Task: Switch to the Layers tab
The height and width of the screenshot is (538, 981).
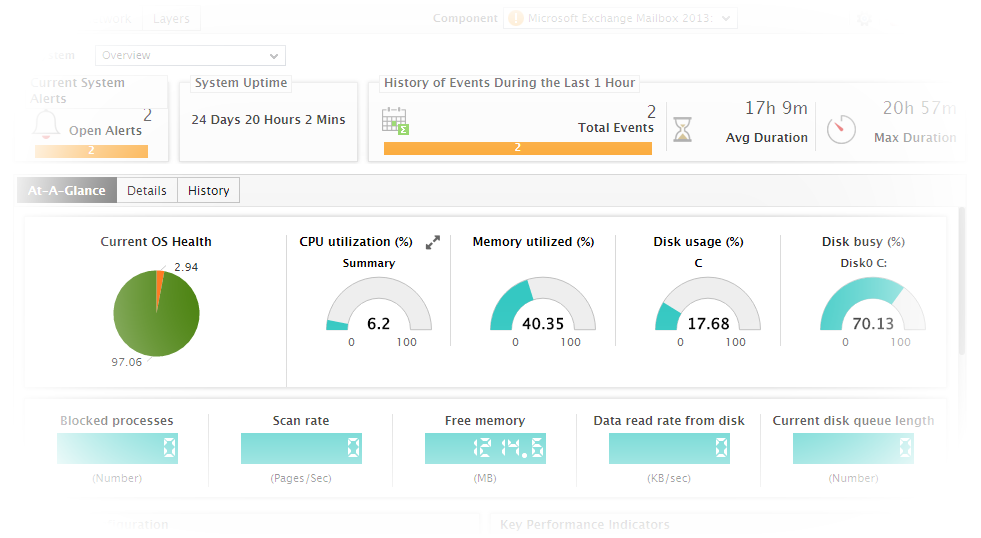Action: tap(171, 18)
